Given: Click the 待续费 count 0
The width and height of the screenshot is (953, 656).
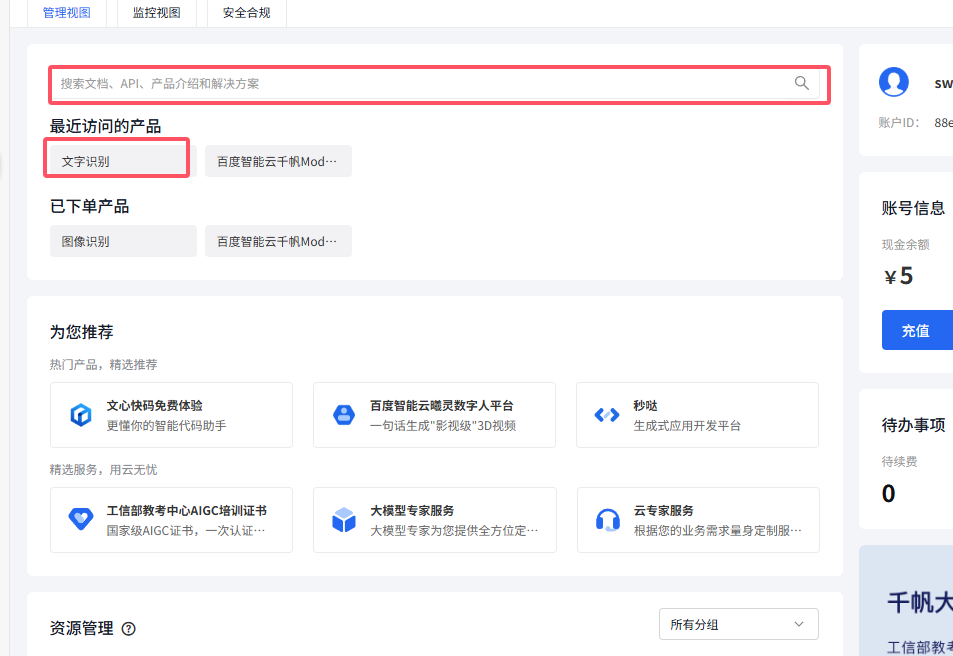Looking at the screenshot, I should tap(889, 493).
